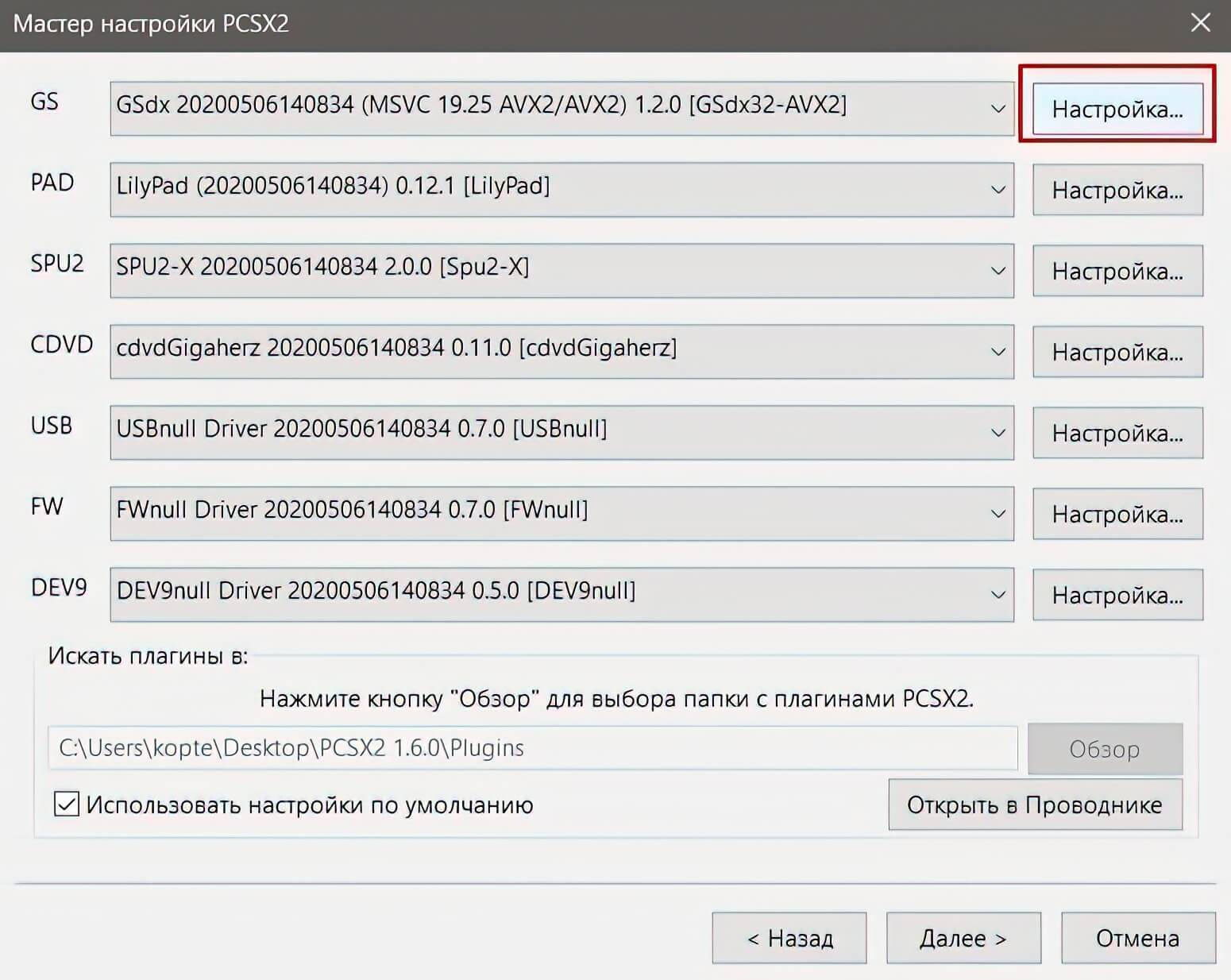Expand the FWnull Driver dropdown
Image resolution: width=1231 pixels, height=980 pixels.
point(561,513)
